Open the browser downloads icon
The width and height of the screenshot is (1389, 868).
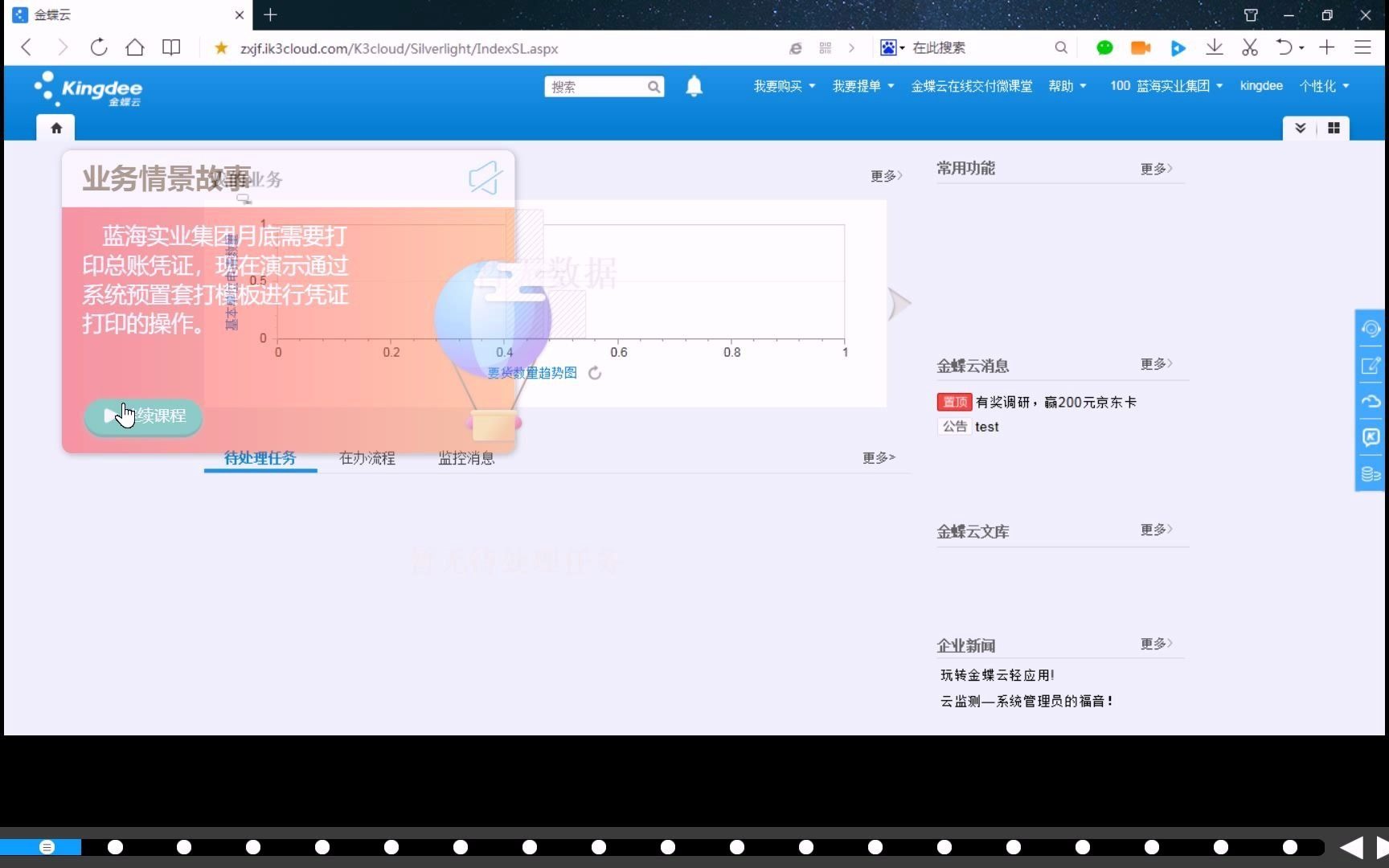[1215, 47]
